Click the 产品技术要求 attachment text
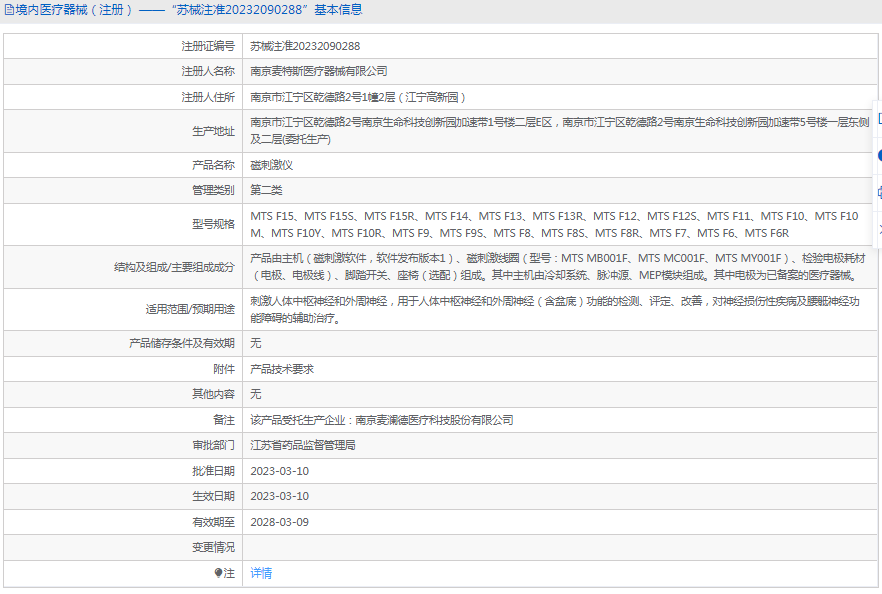This screenshot has width=882, height=594. coord(282,369)
